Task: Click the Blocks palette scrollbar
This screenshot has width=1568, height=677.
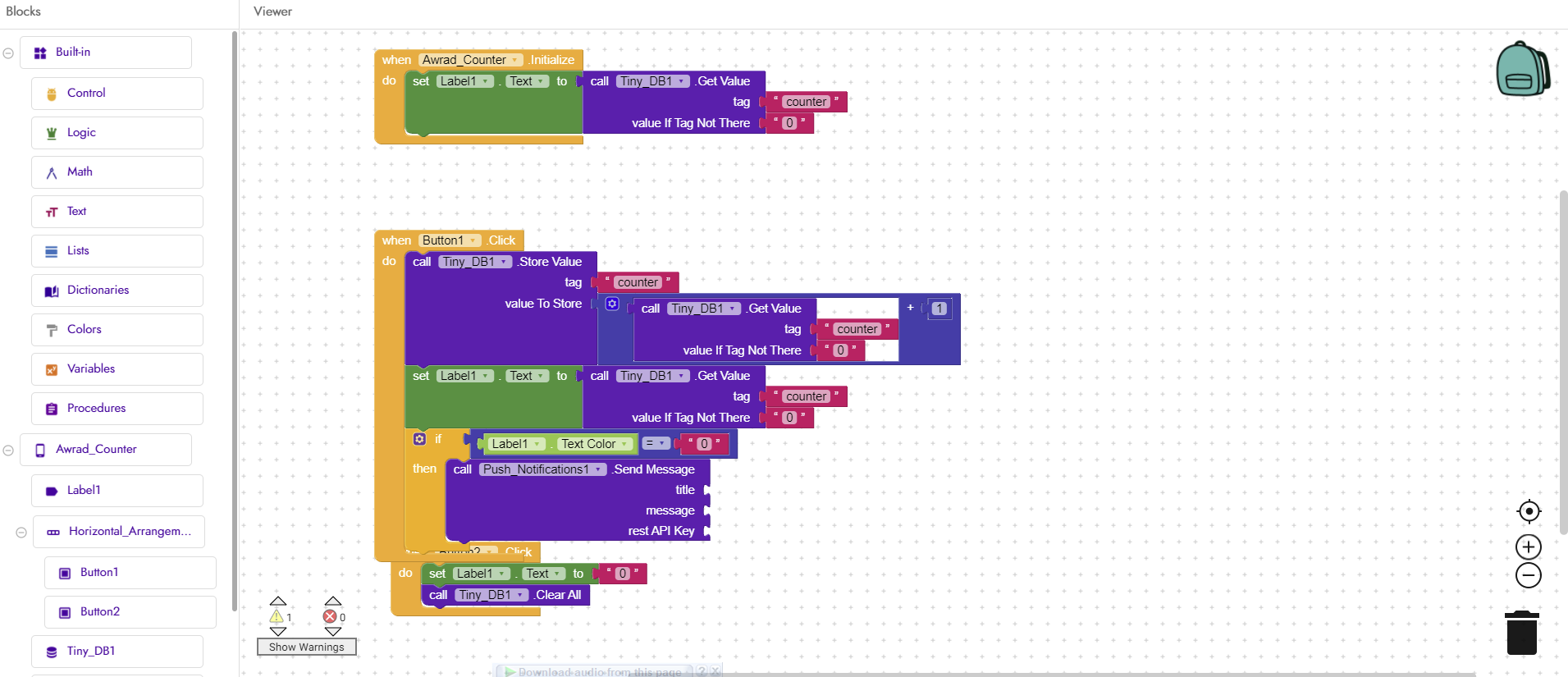Action: point(235,320)
